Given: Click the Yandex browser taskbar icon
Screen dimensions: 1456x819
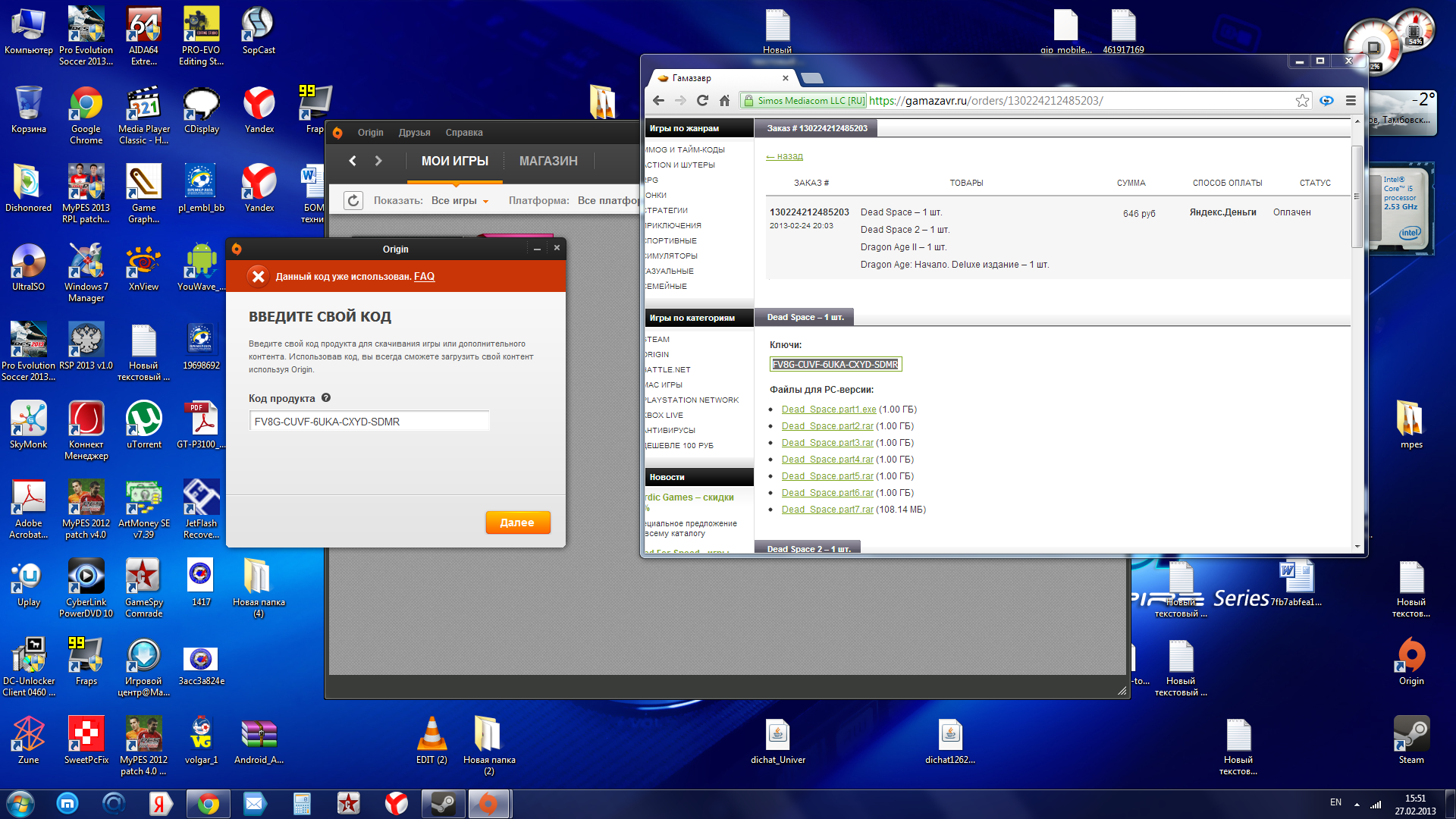Looking at the screenshot, I should 396,804.
